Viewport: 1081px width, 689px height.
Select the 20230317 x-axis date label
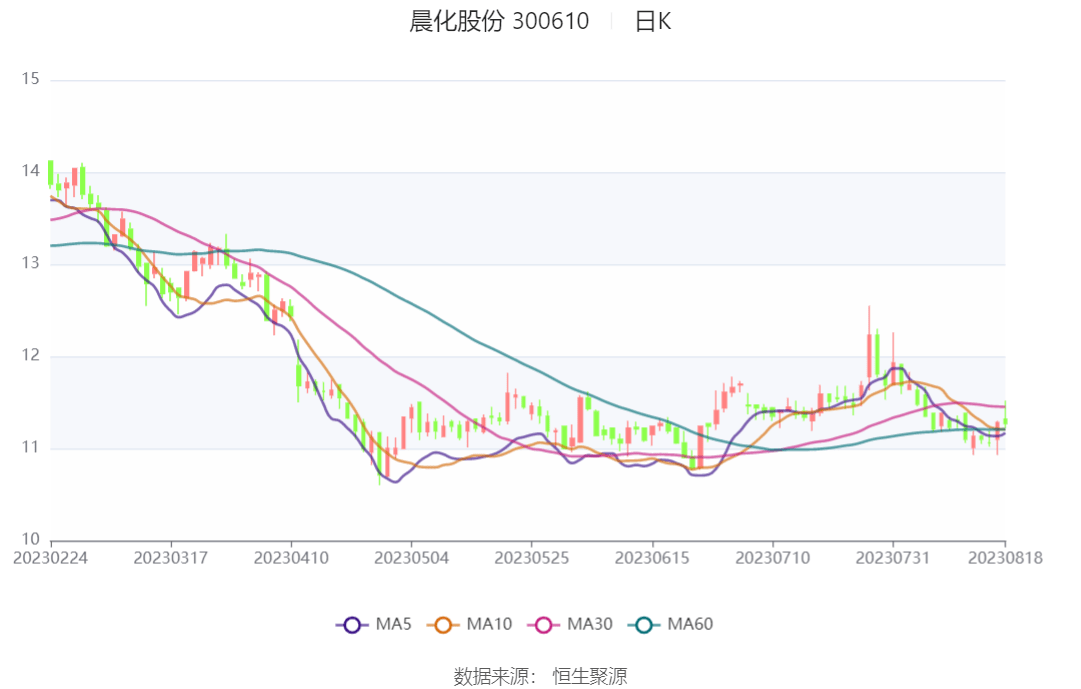click(170, 558)
